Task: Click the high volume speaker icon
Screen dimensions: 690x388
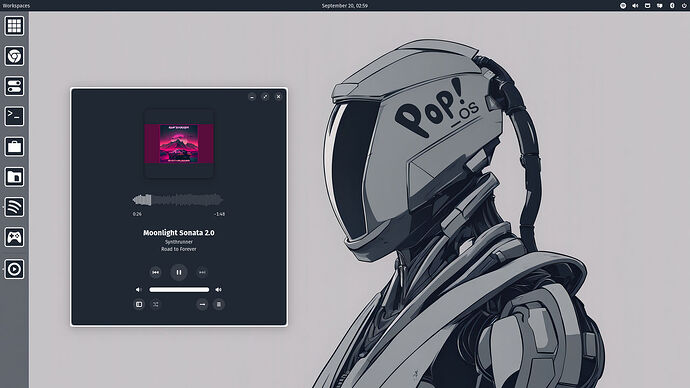Action: click(219, 289)
